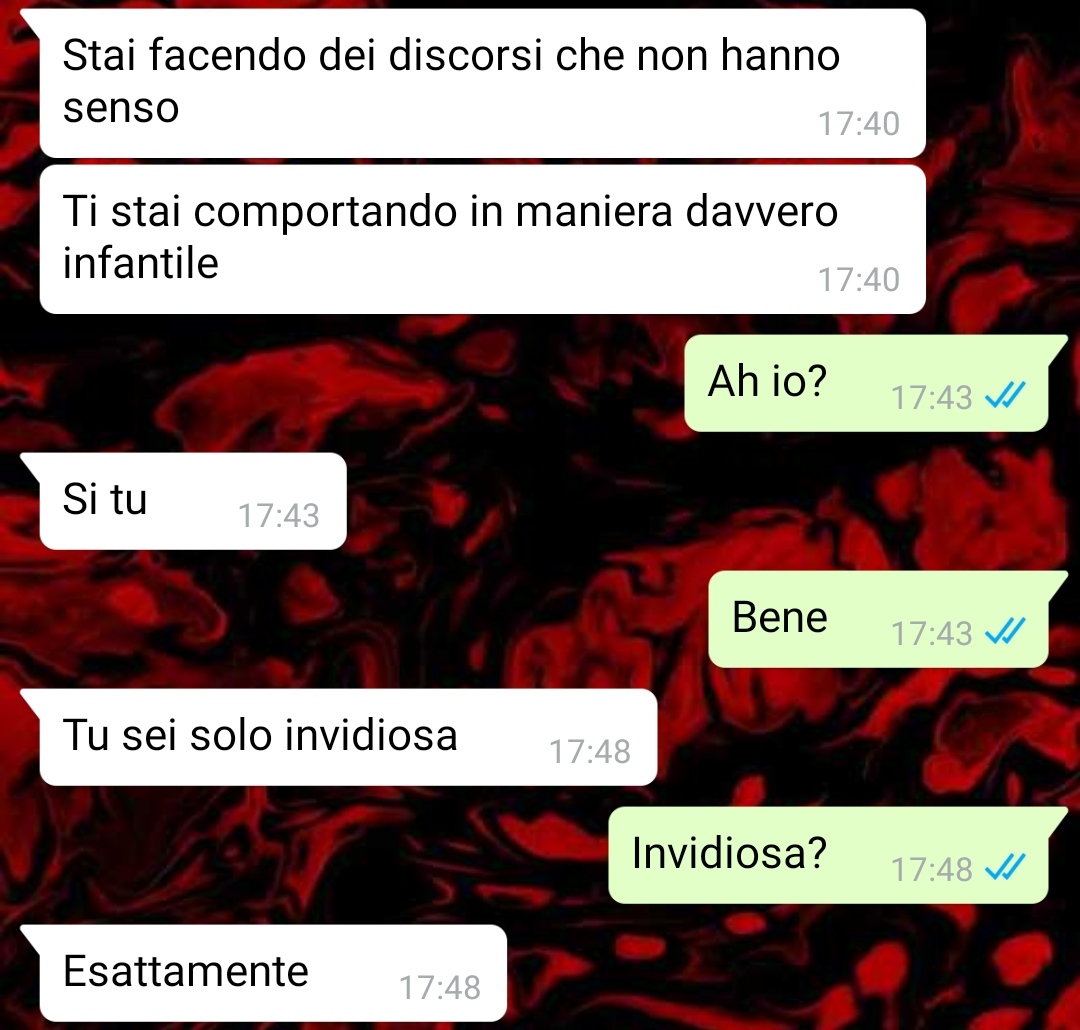Click the 17:40 timestamp on the first message
The image size is (1080, 1030).
coord(858,124)
